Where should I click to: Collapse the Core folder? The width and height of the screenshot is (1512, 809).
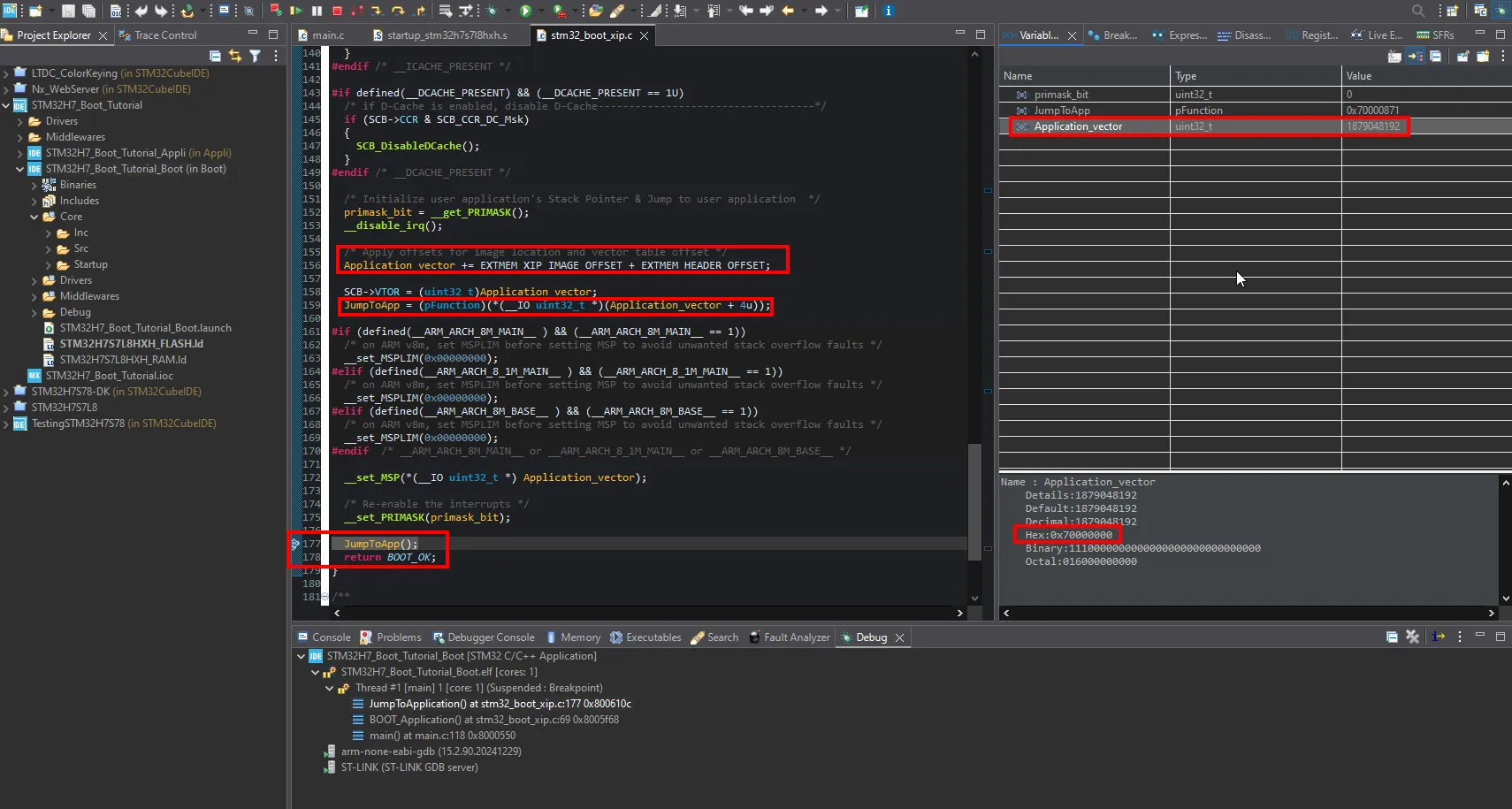tap(34, 217)
